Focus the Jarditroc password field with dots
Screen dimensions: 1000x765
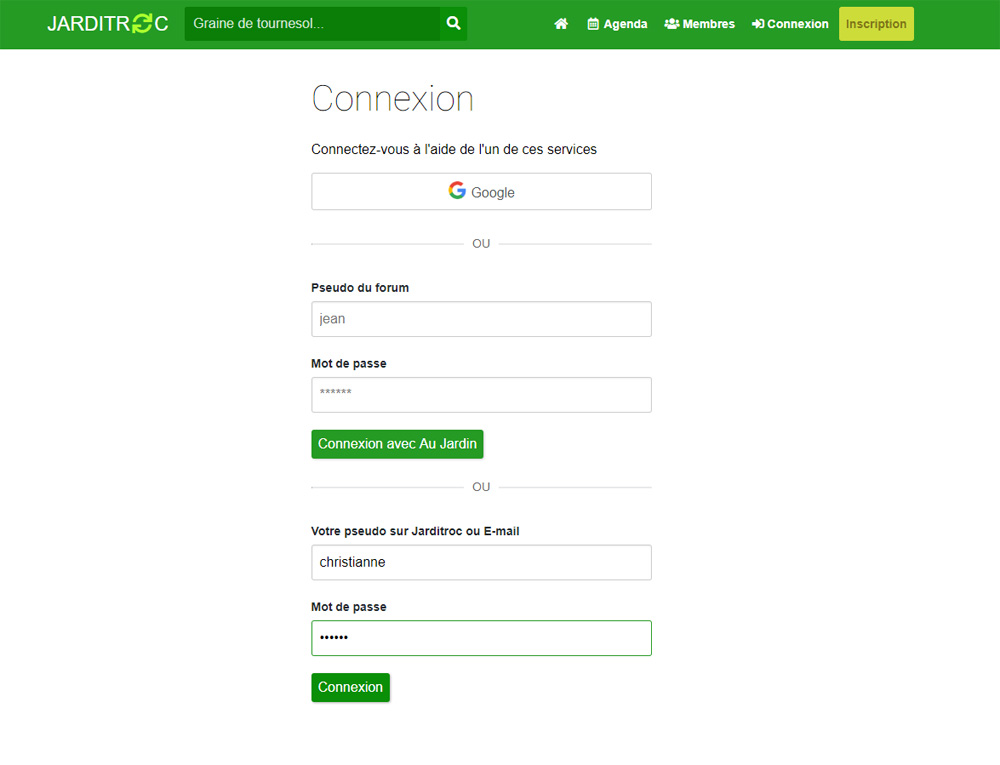(481, 638)
